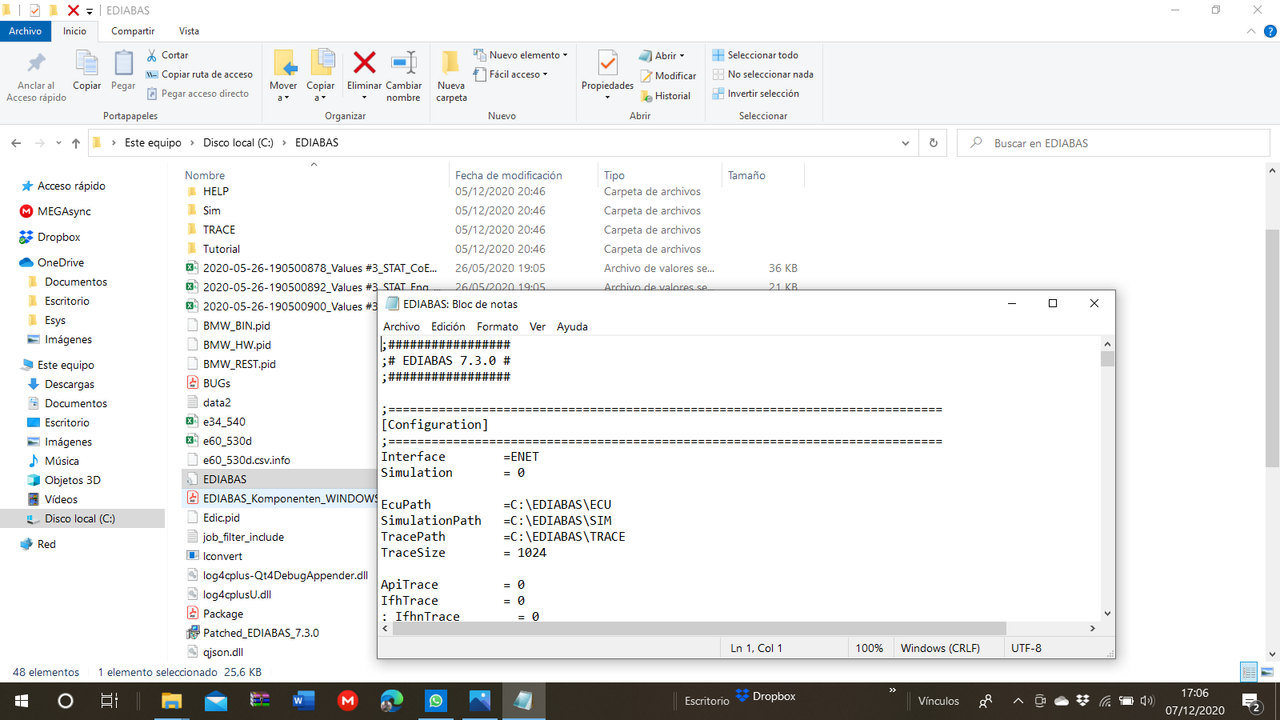The height and width of the screenshot is (720, 1280).
Task: Click Notepad vertical scrollbar down arrow
Action: tap(1107, 612)
